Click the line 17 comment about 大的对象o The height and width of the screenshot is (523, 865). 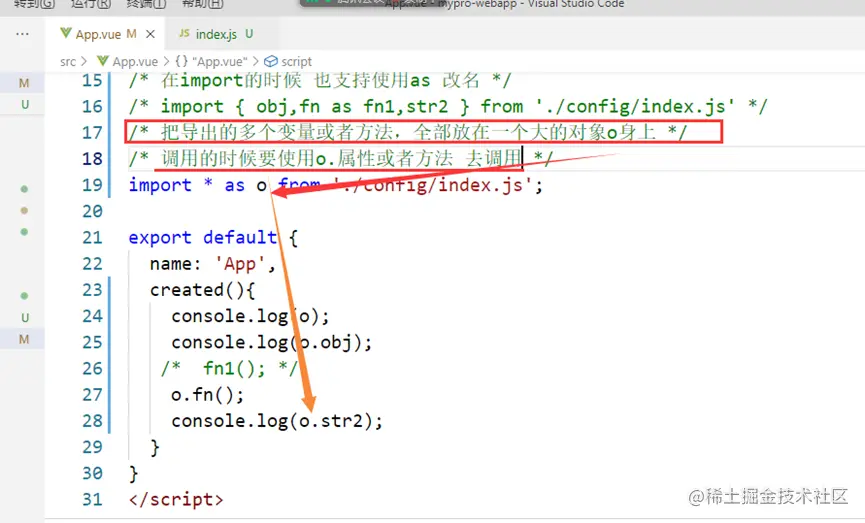(x=408, y=133)
